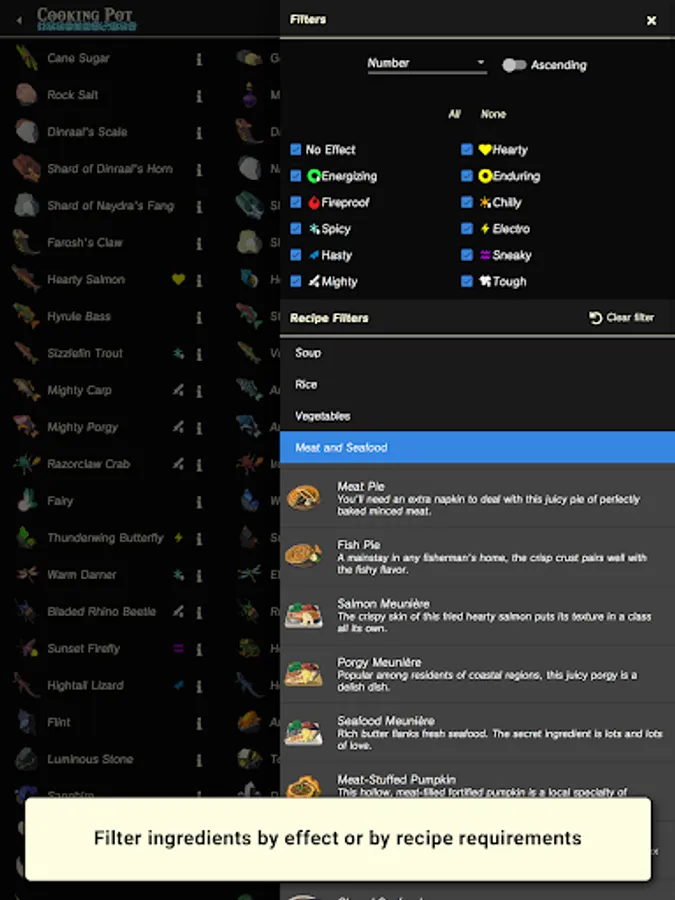
Task: Click the back arrow beside Cooking Pot
Action: coord(19,20)
